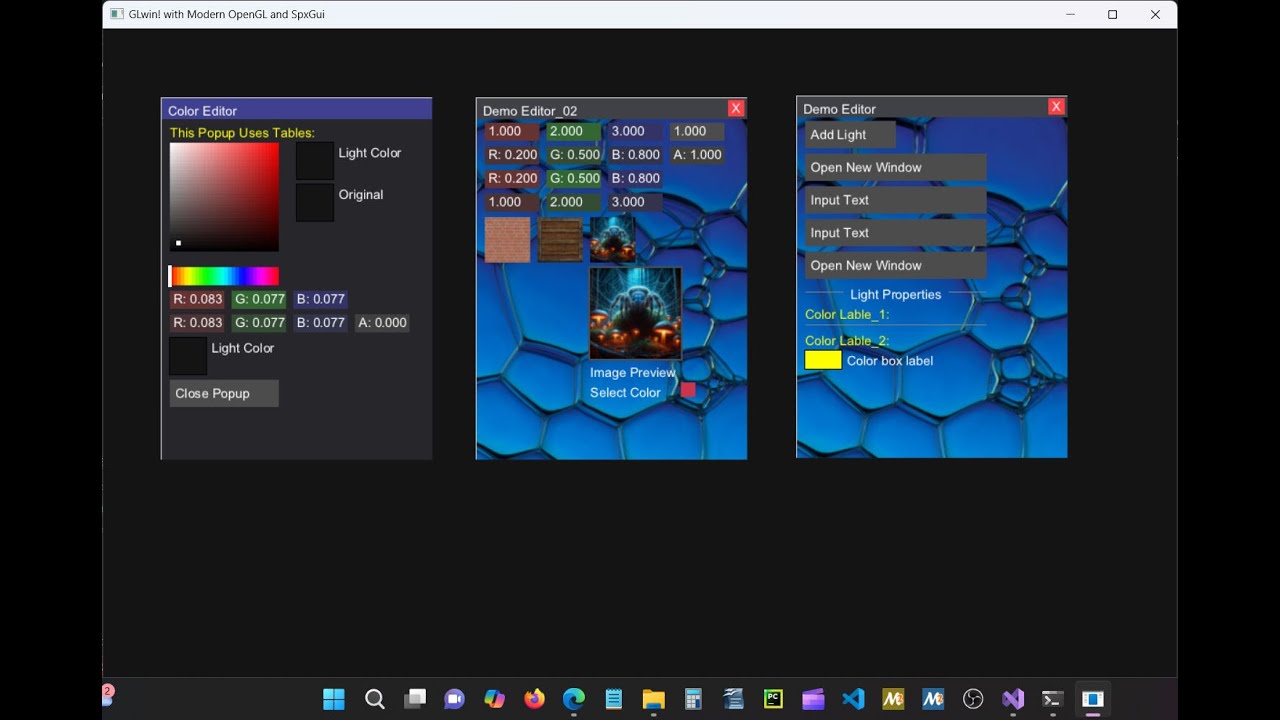Click the large spider image preview
Viewport: 1280px width, 720px height.
click(636, 312)
